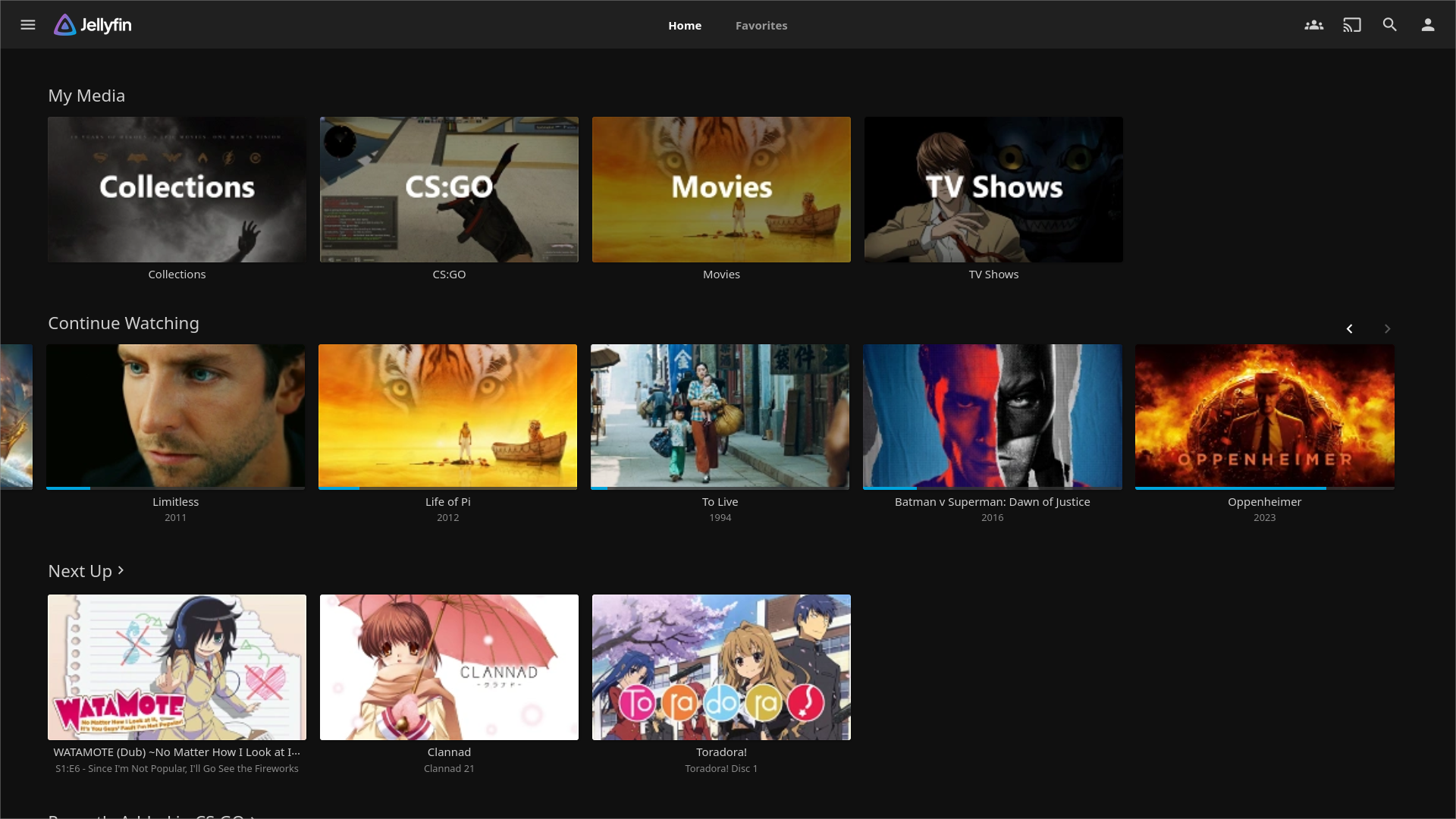
Task: Click the Oppenheimer title link
Action: pyautogui.click(x=1264, y=502)
